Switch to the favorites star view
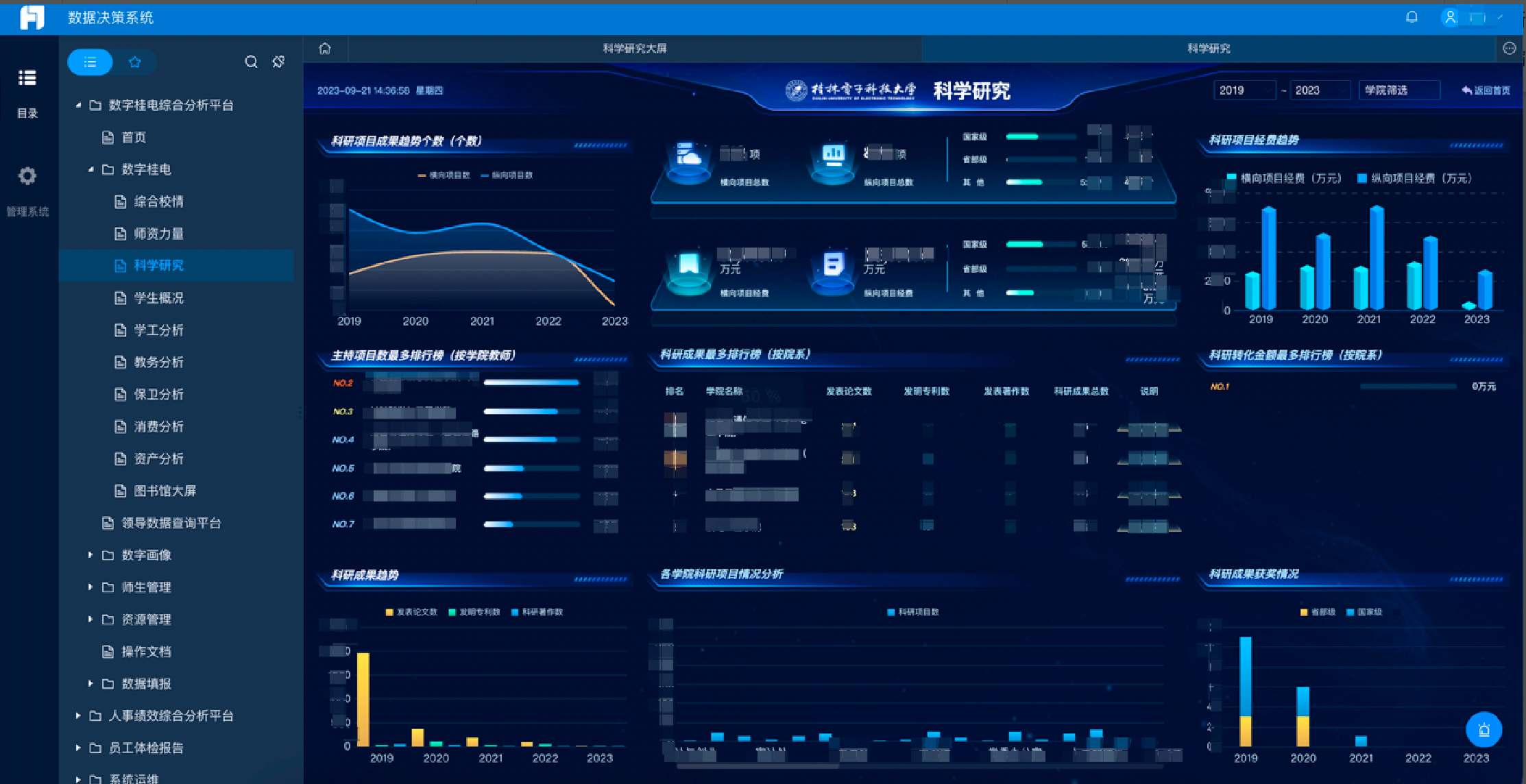This screenshot has width=1526, height=784. (x=135, y=62)
